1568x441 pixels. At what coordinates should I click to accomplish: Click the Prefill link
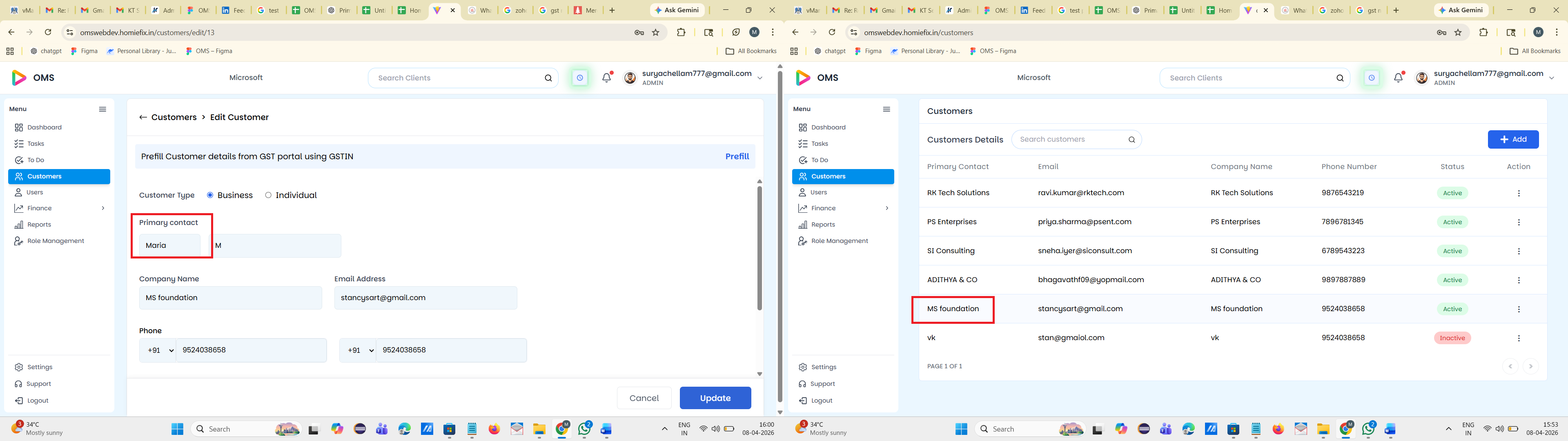[737, 156]
